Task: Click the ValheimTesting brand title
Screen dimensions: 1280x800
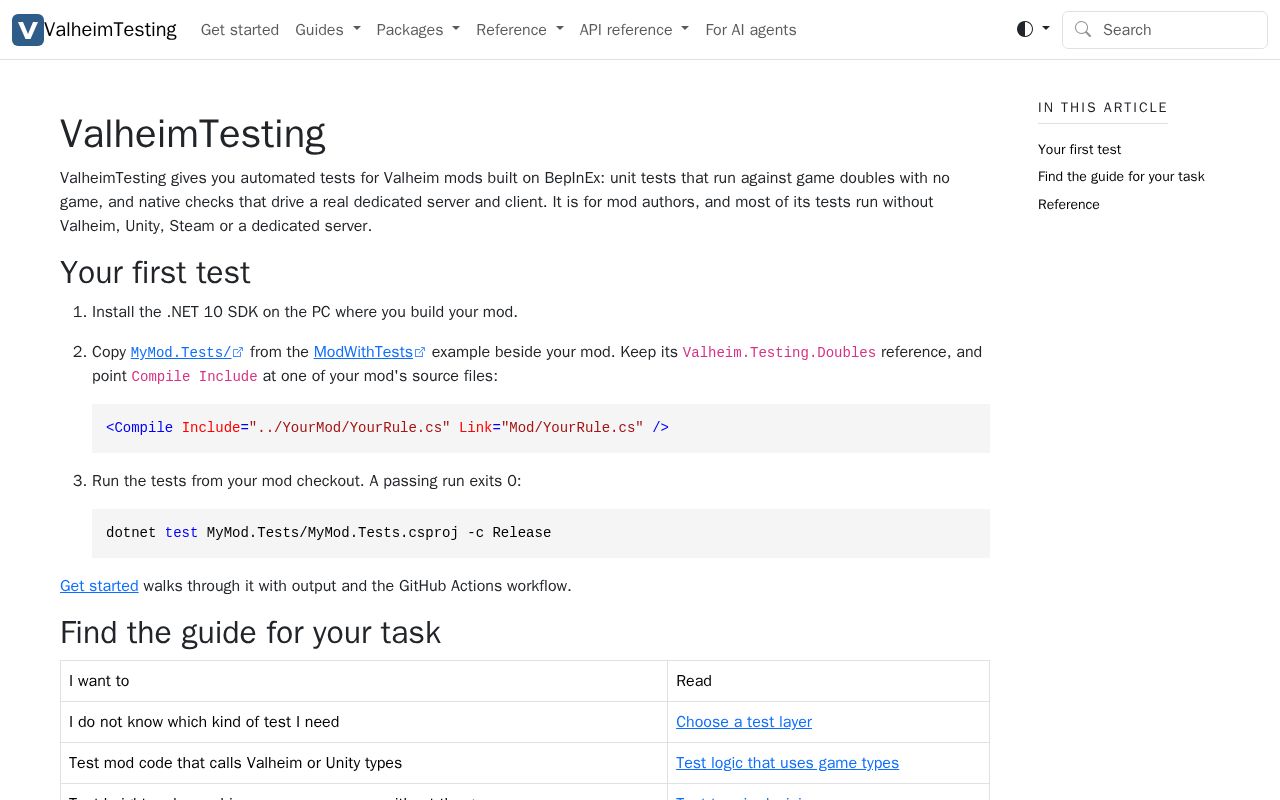Action: pyautogui.click(x=110, y=30)
